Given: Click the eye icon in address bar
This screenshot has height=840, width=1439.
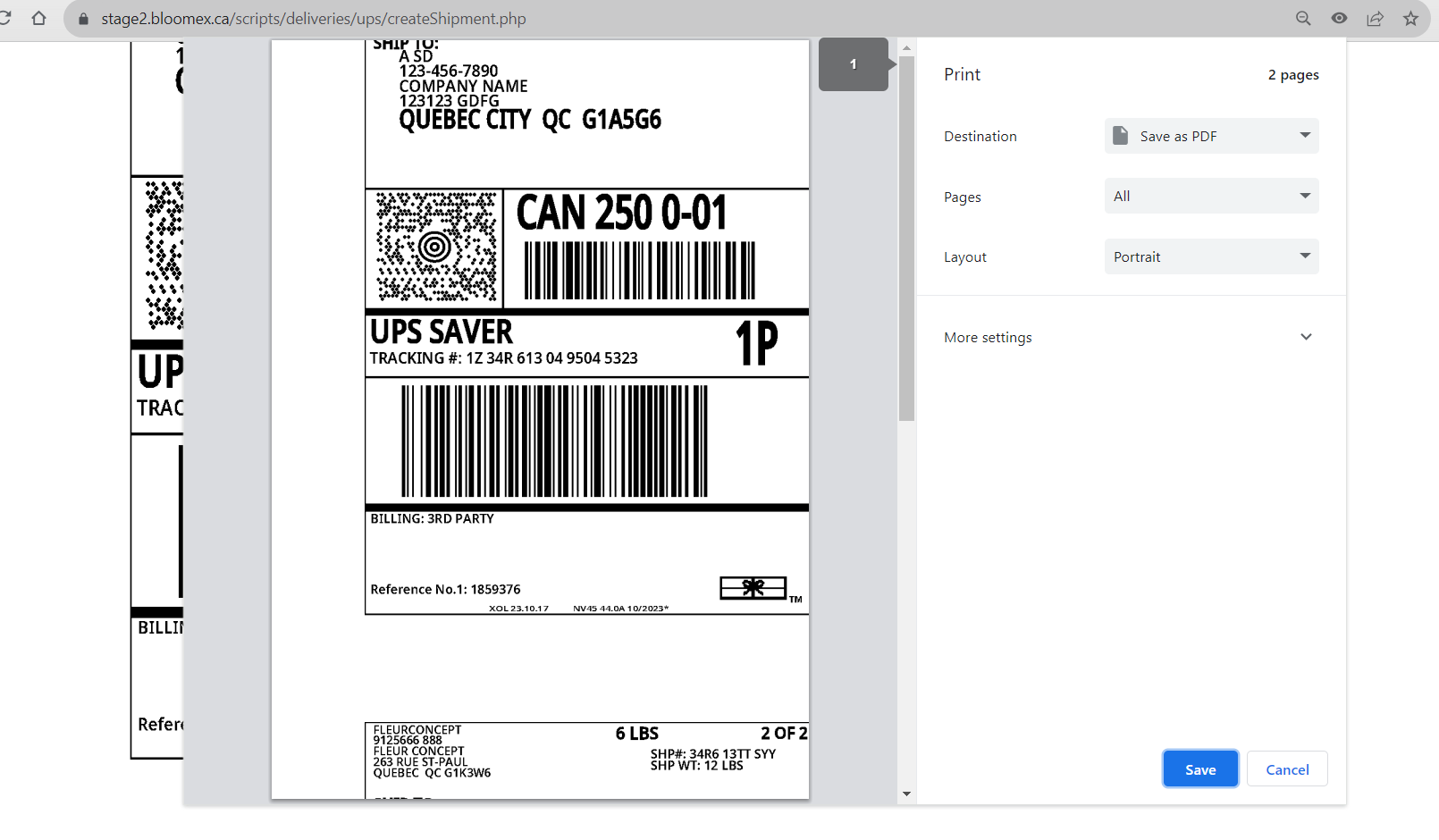Looking at the screenshot, I should coord(1339,18).
